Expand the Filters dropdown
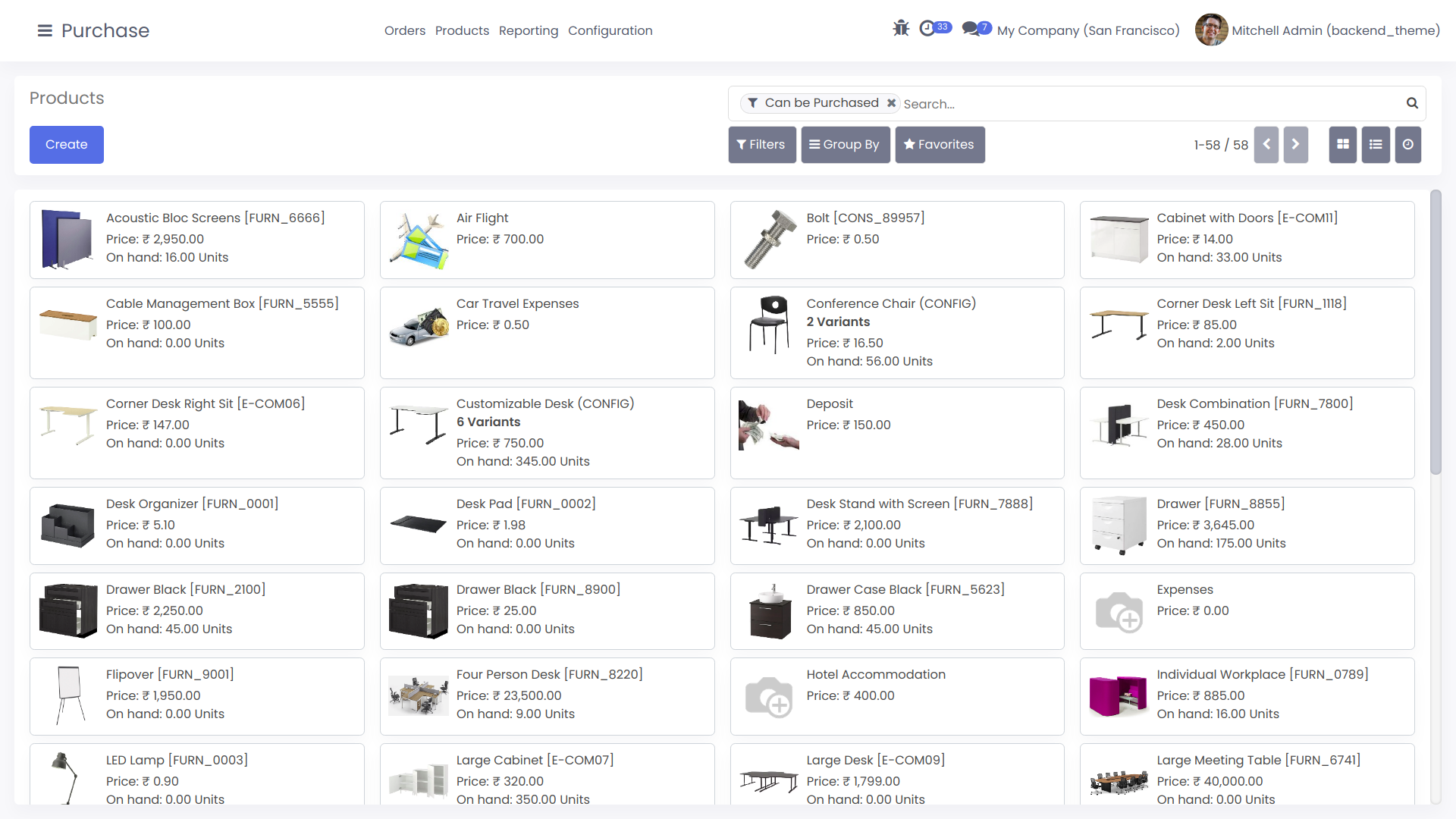This screenshot has height=819, width=1456. coord(761,145)
